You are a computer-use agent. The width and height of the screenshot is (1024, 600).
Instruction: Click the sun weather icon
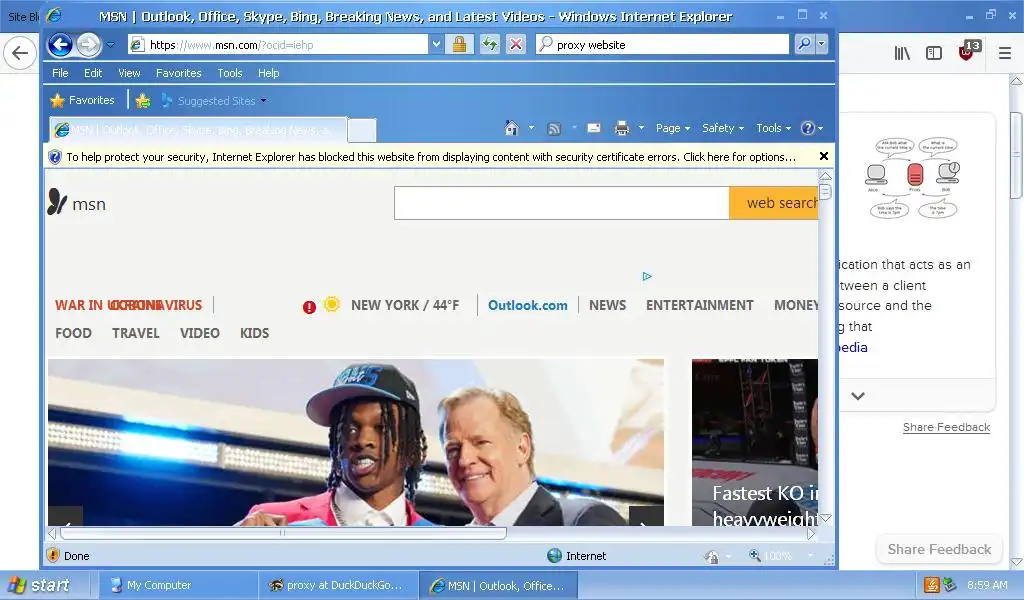click(332, 304)
